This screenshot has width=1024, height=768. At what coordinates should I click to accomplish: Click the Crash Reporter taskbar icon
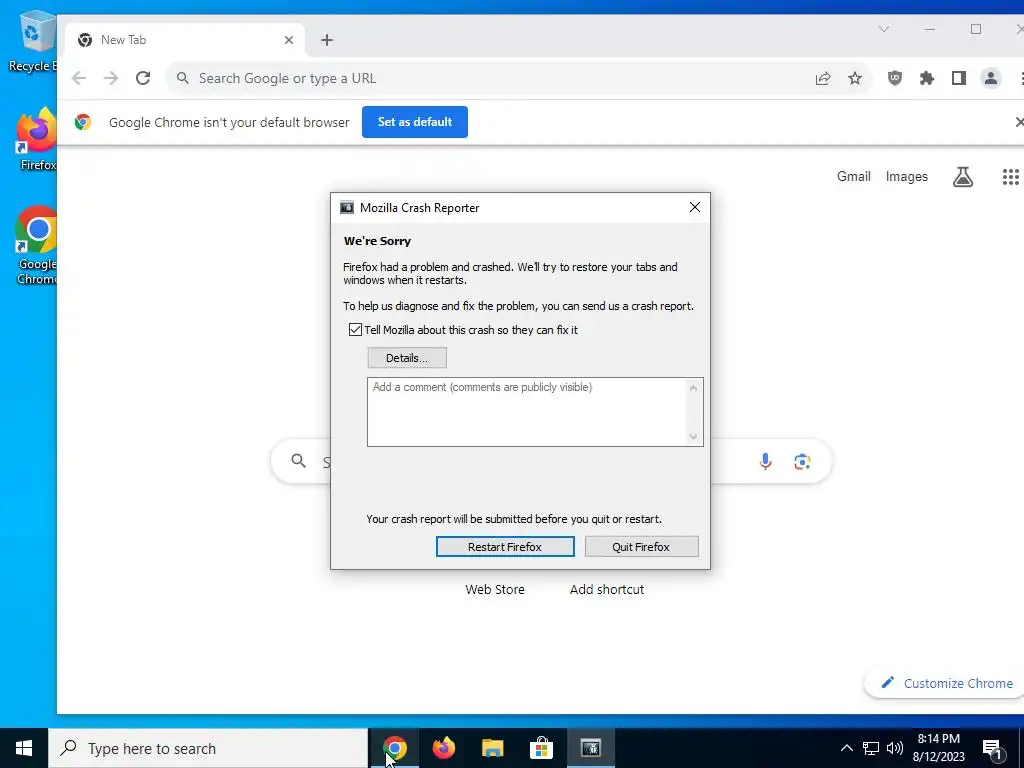590,748
